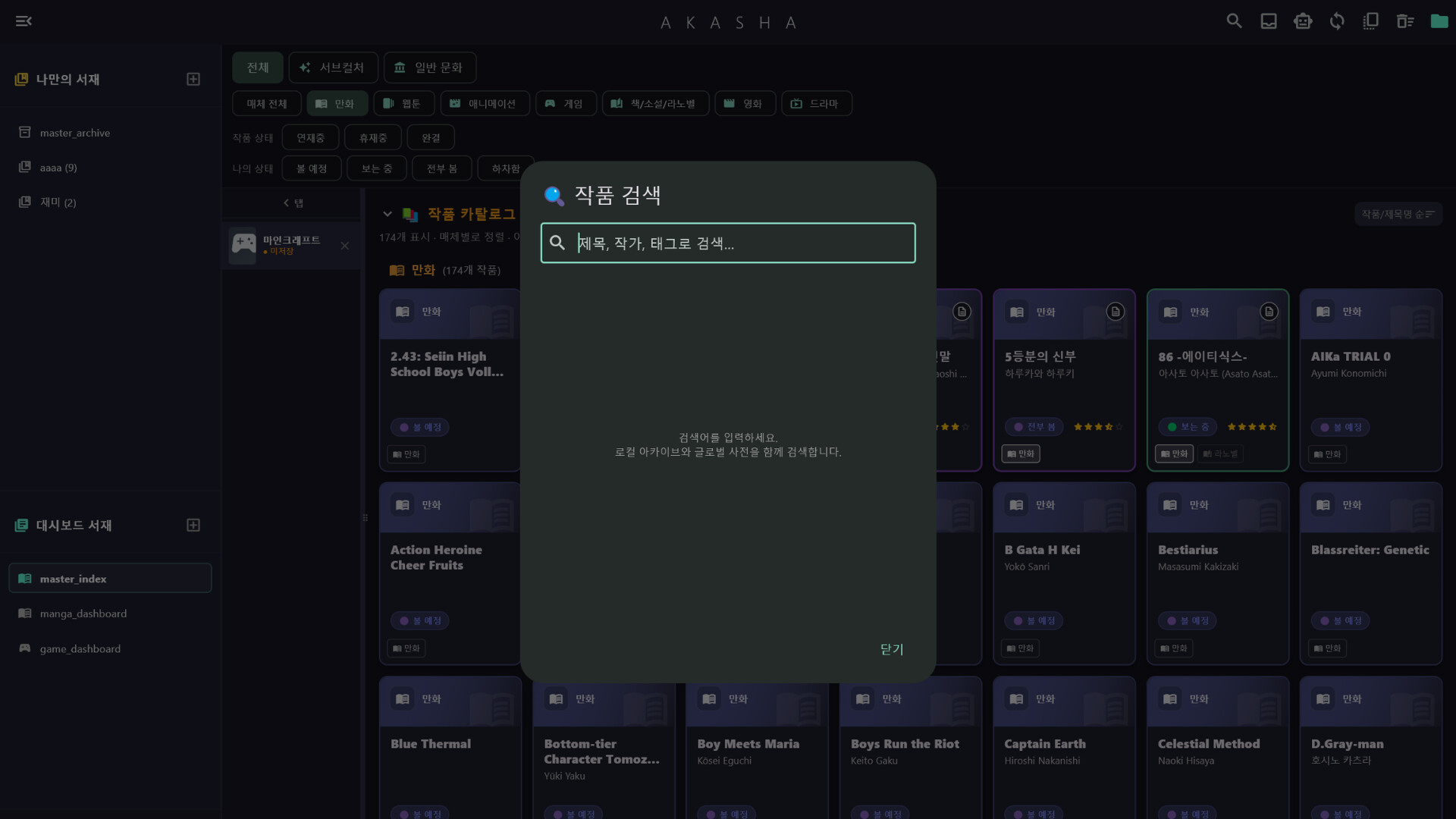Toggle the 전부 봄 my-status filter

[x=442, y=168]
